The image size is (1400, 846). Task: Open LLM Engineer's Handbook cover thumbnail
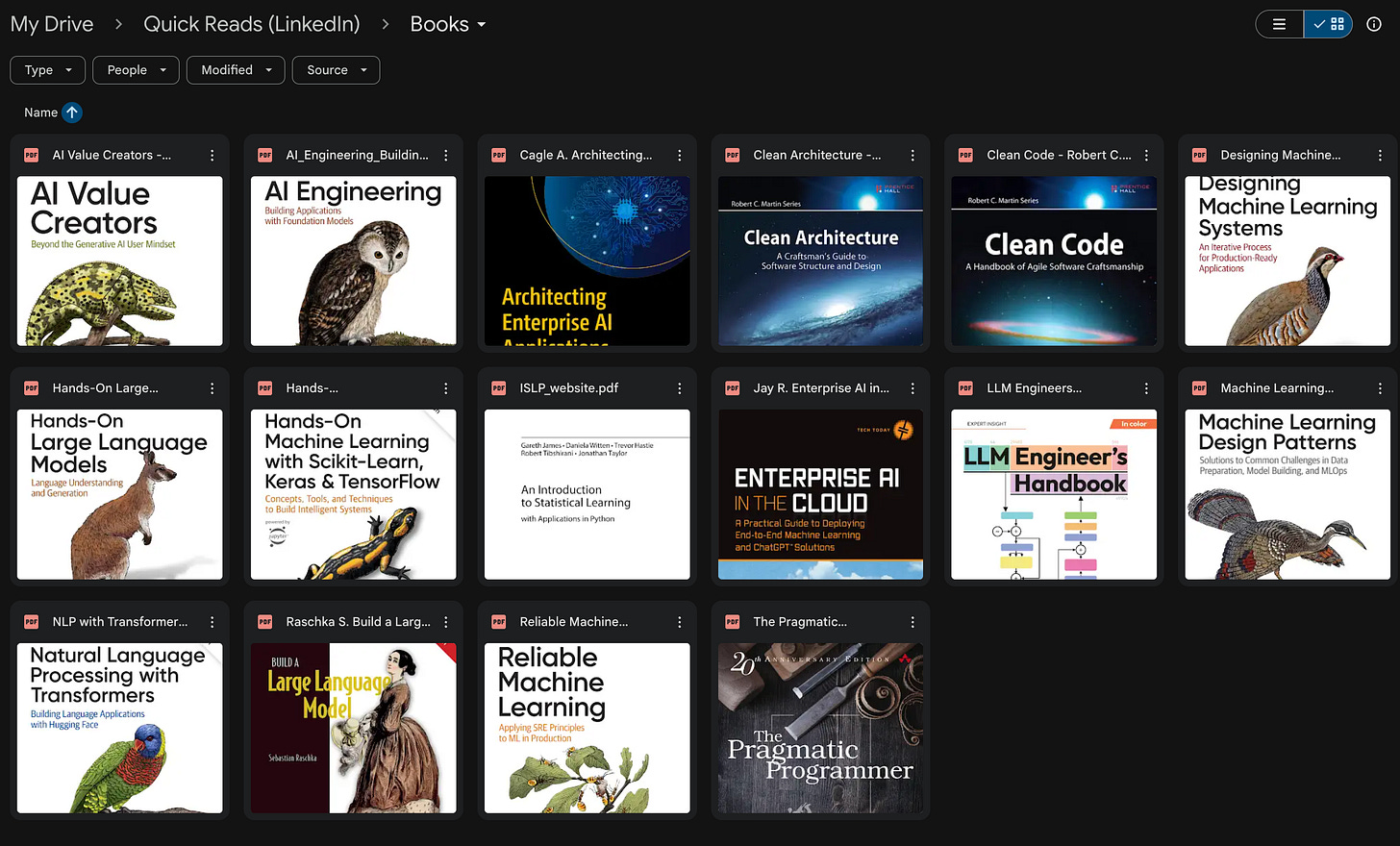tap(1055, 494)
